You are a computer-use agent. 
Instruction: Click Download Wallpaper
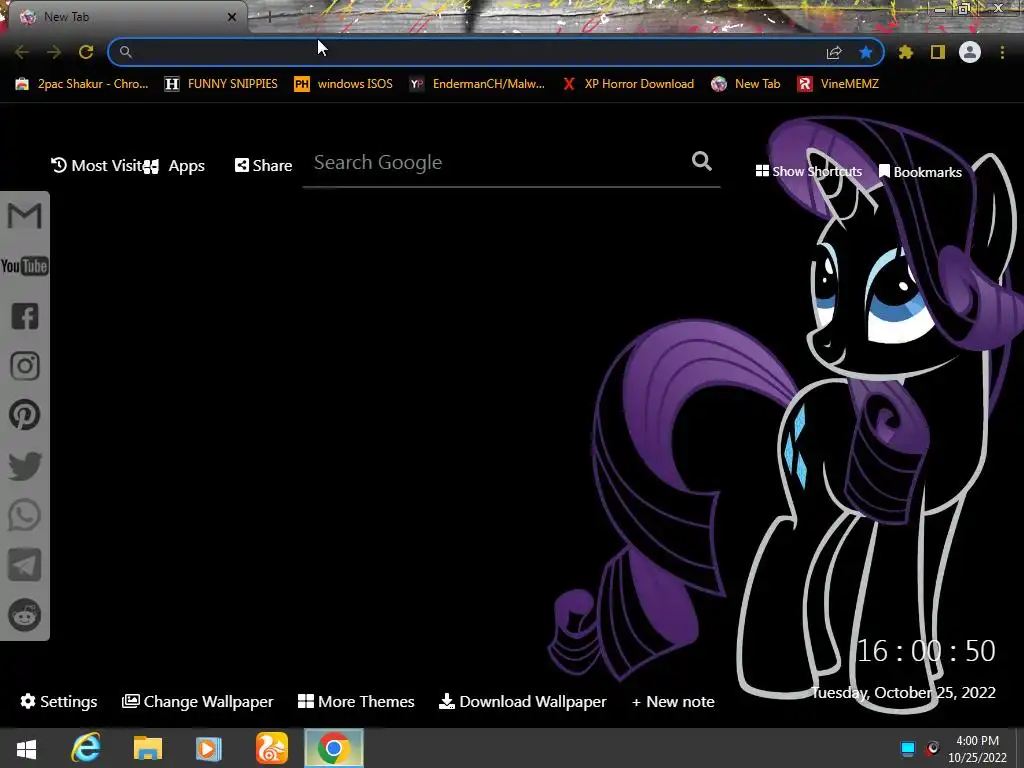tap(523, 701)
